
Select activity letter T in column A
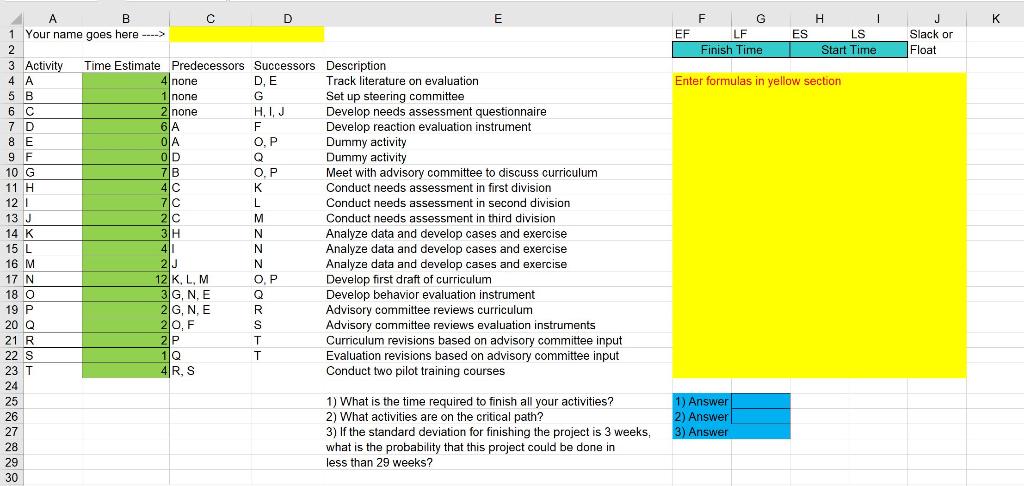[x=53, y=371]
